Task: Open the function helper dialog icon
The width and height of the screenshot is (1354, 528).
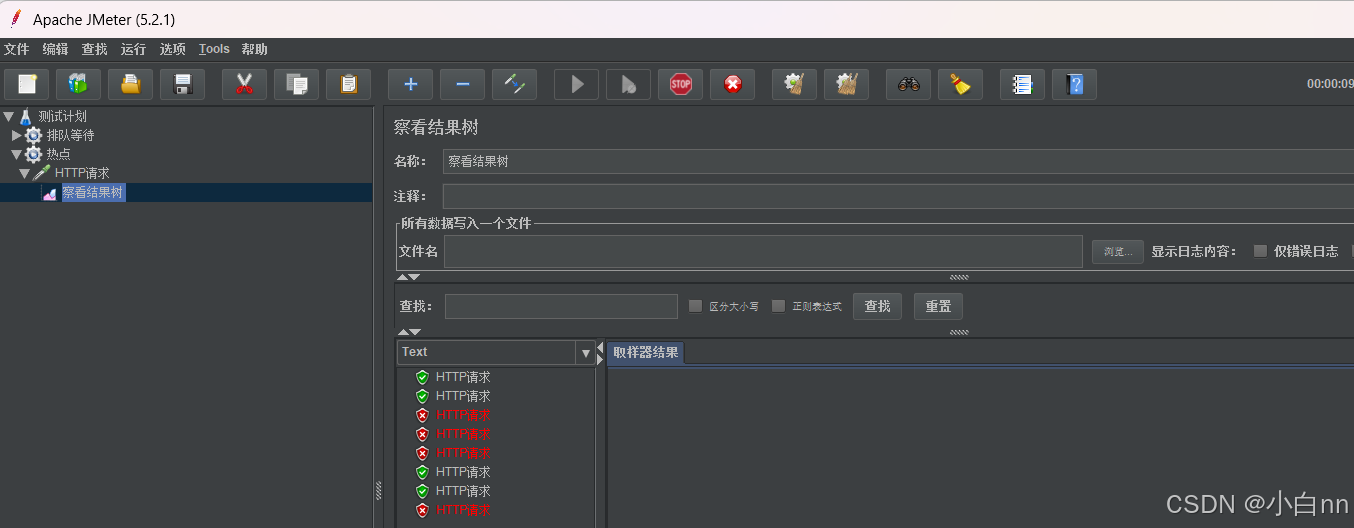Action: pyautogui.click(x=1022, y=84)
